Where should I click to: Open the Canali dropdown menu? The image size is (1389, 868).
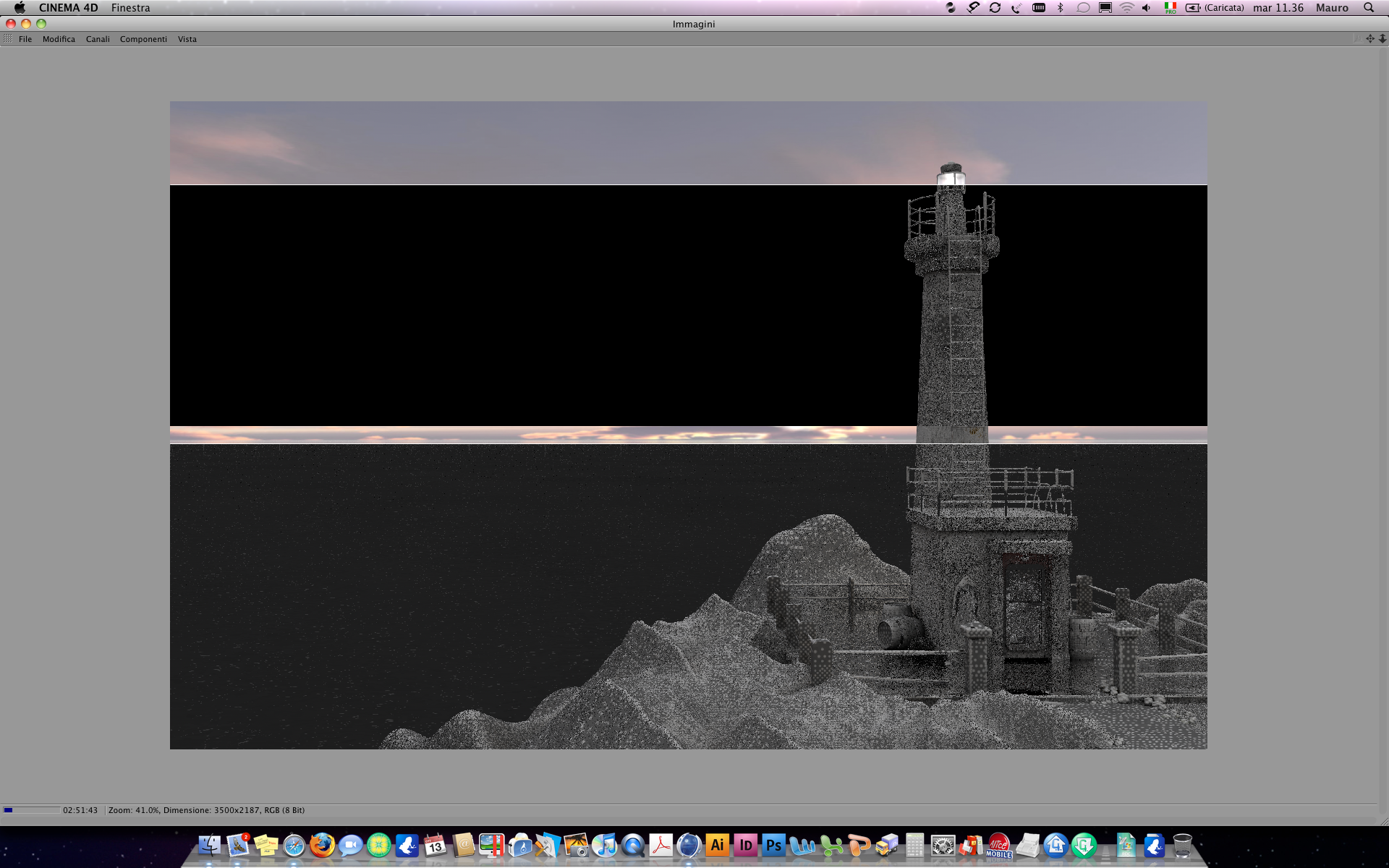point(98,39)
